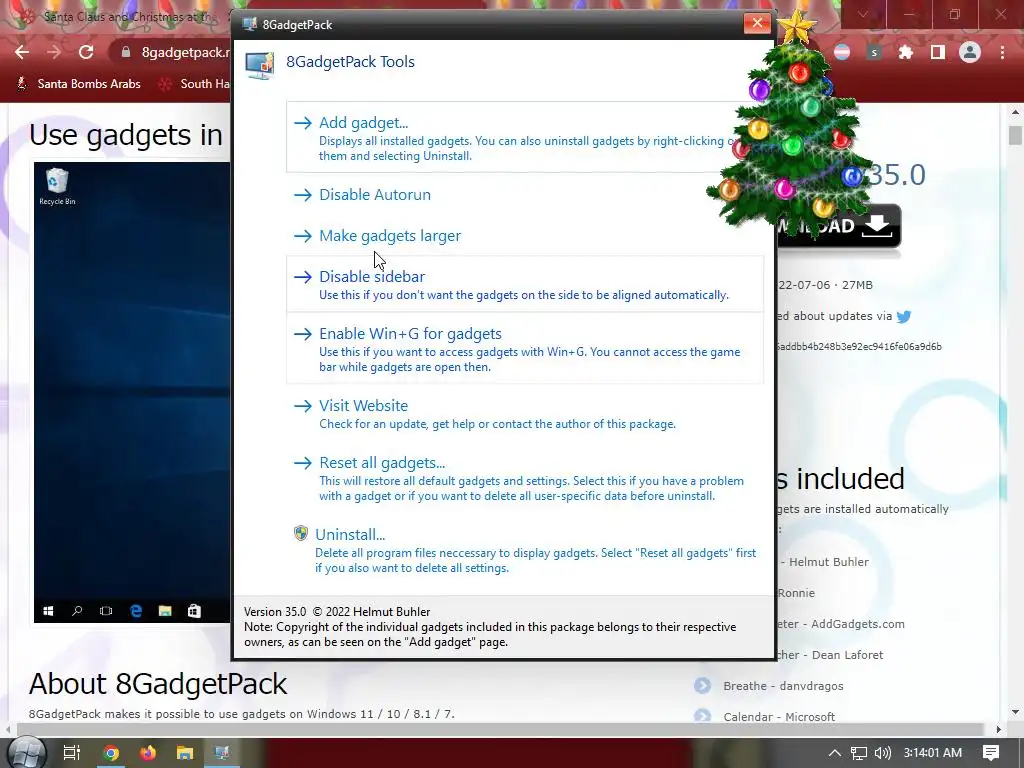Open Chrome tab search dropdown arrow
Image resolution: width=1024 pixels, height=768 pixels.
pos(863,14)
